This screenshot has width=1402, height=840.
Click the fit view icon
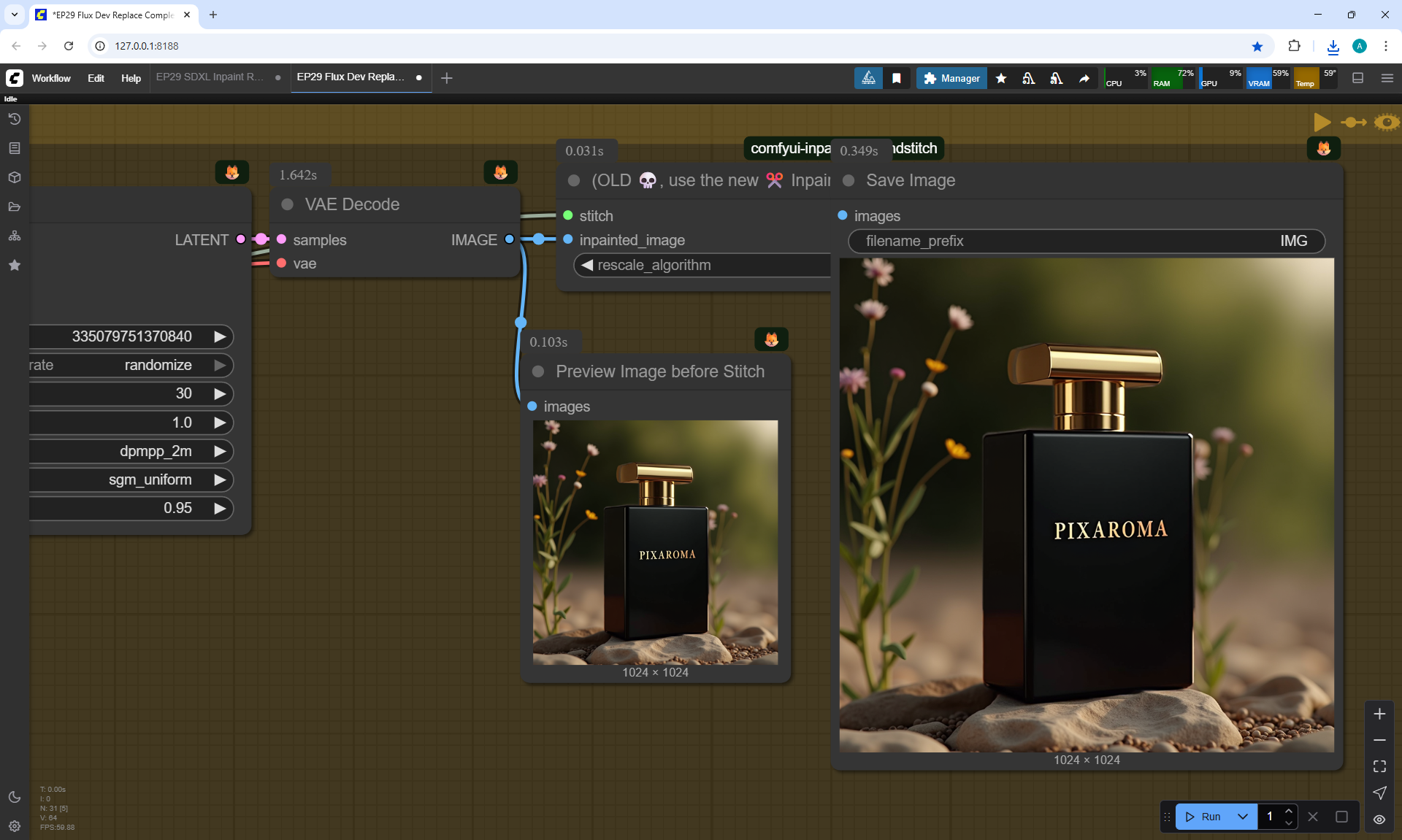pyautogui.click(x=1379, y=766)
